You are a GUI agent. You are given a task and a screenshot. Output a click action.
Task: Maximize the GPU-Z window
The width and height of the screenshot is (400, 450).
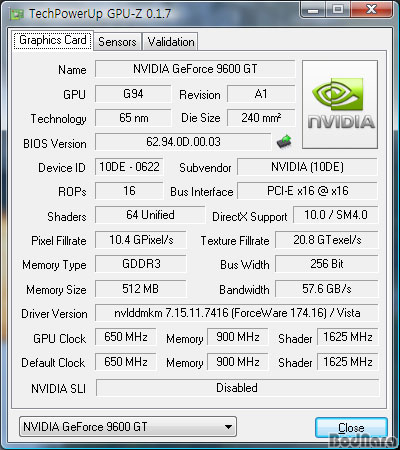(x=337, y=10)
